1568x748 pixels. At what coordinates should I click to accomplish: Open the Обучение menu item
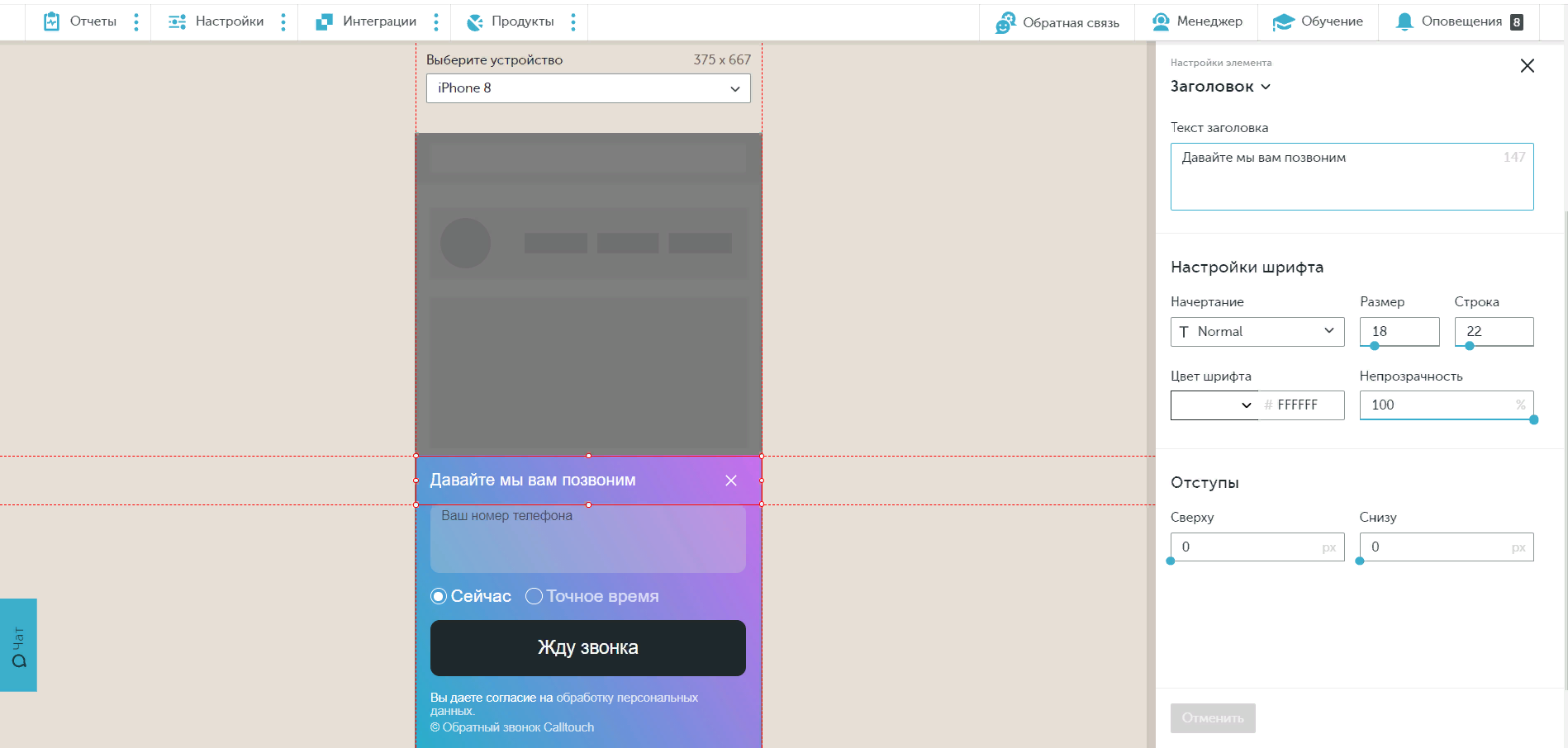pos(1318,21)
